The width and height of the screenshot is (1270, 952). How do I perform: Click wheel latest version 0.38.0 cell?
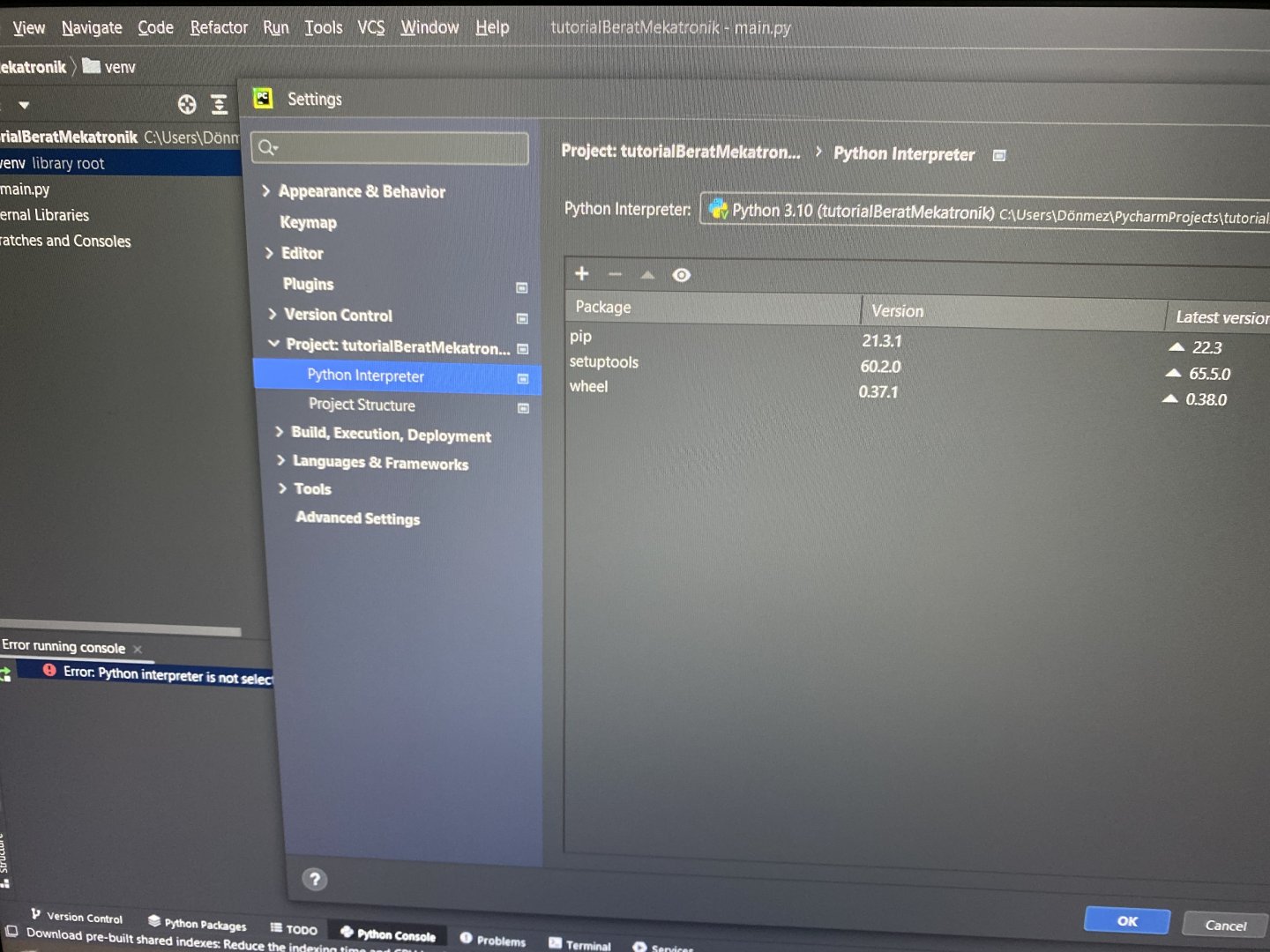(1206, 399)
